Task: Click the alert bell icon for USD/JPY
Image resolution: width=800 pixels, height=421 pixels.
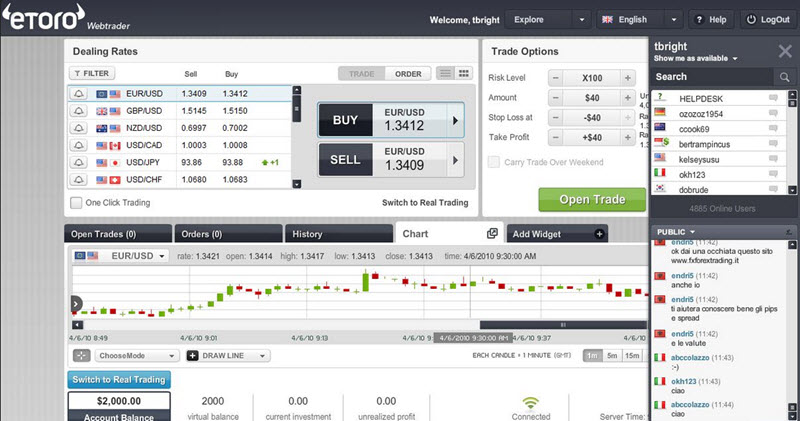Action: tap(79, 162)
